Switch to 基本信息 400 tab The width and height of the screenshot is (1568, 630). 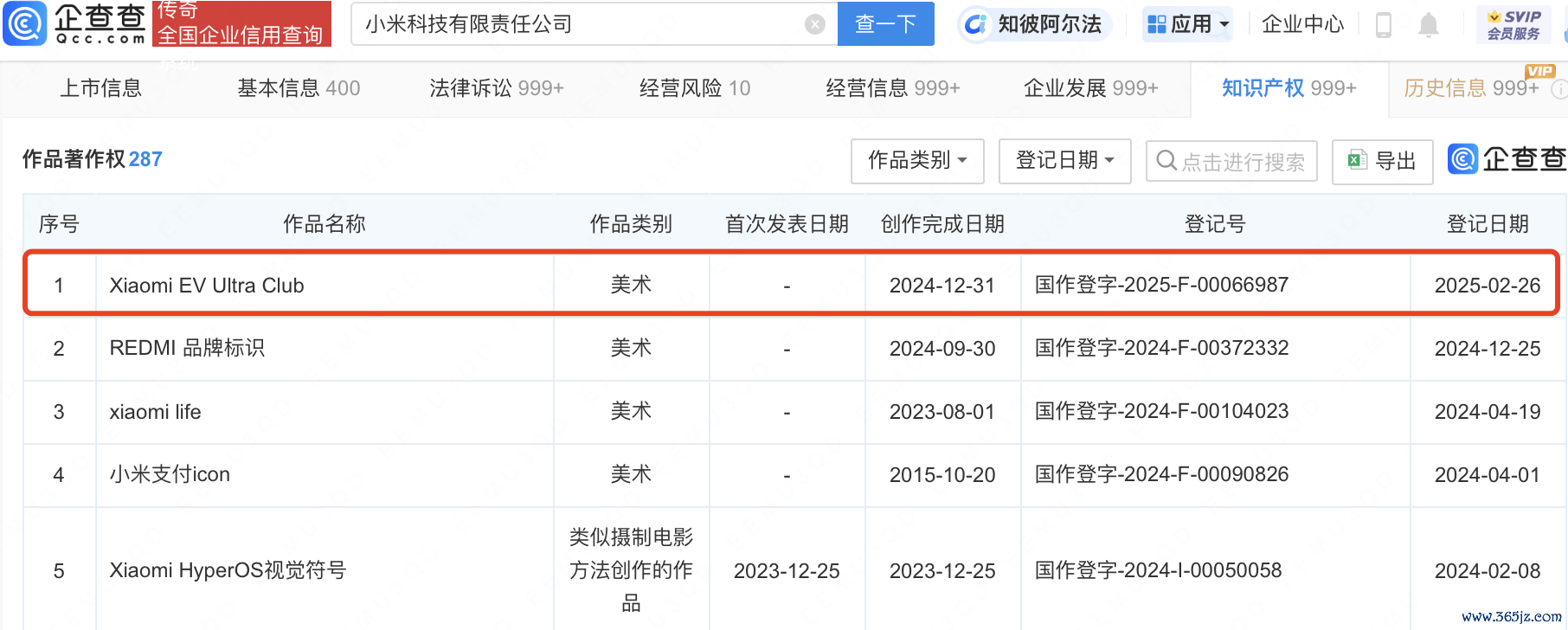point(299,88)
